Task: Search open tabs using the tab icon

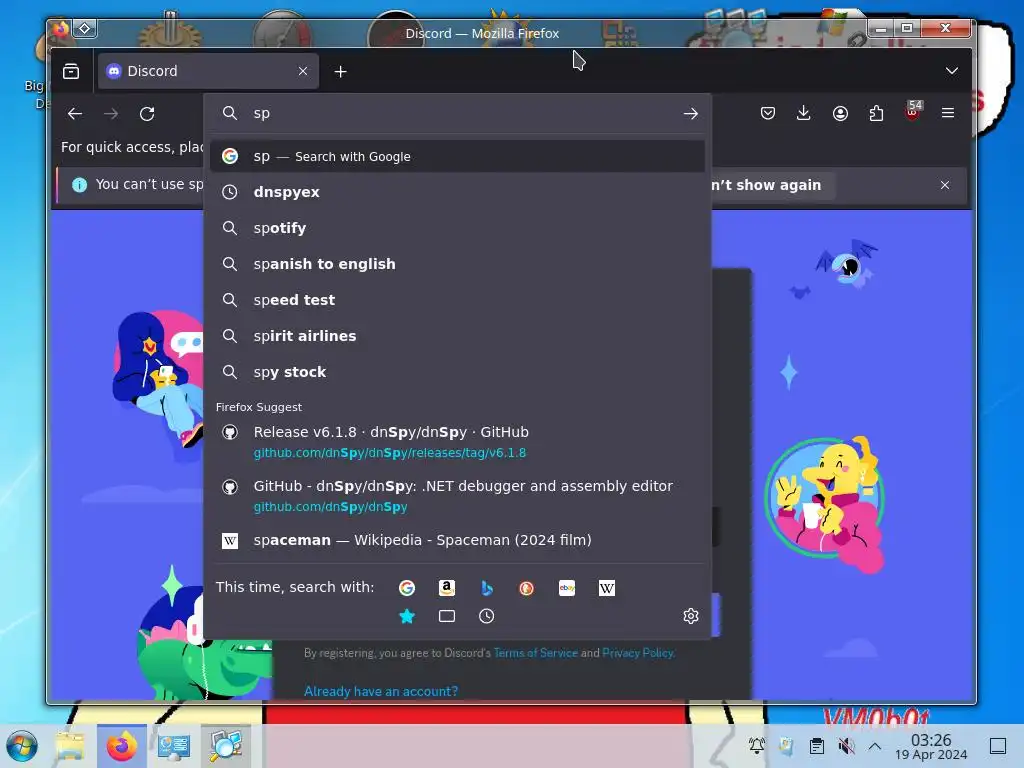Action: 447,616
